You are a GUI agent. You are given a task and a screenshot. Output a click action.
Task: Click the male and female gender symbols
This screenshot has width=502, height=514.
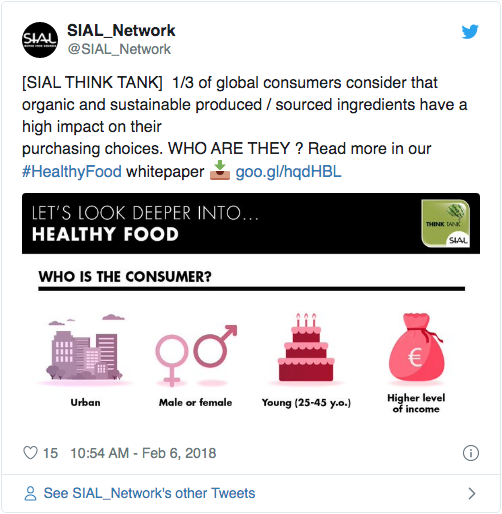(196, 355)
